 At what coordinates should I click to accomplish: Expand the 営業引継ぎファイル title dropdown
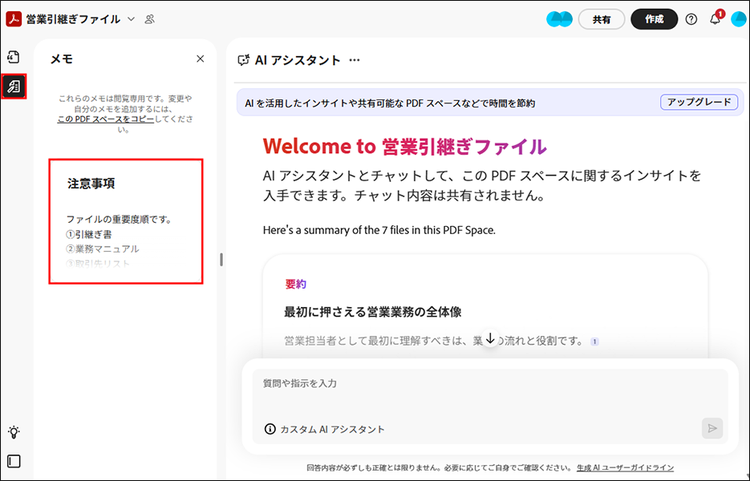point(131,19)
